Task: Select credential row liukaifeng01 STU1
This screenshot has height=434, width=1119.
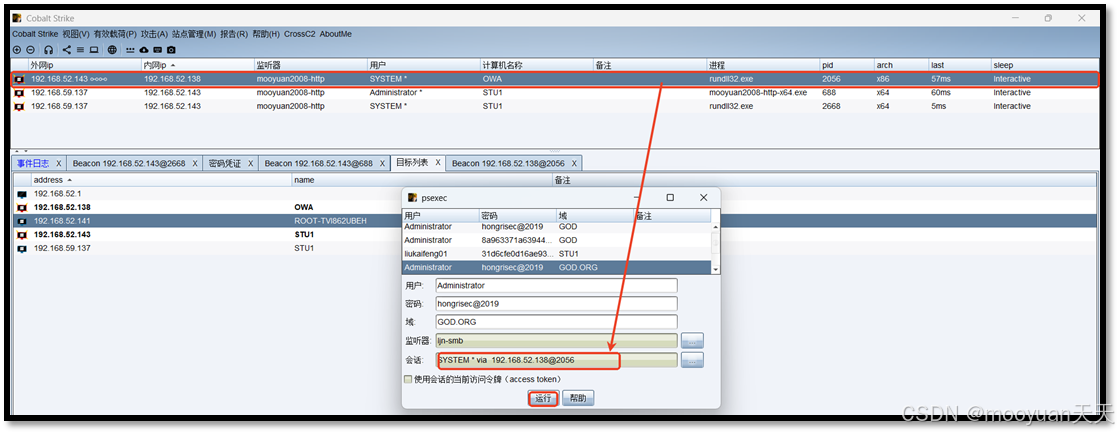Action: [557, 253]
